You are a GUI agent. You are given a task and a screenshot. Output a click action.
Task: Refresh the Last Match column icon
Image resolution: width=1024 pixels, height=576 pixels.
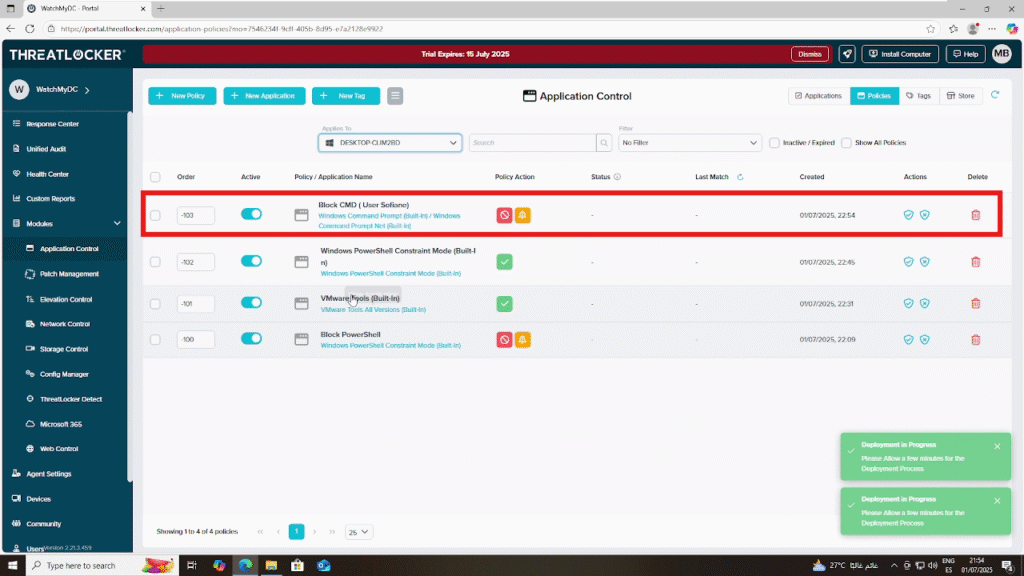740,177
